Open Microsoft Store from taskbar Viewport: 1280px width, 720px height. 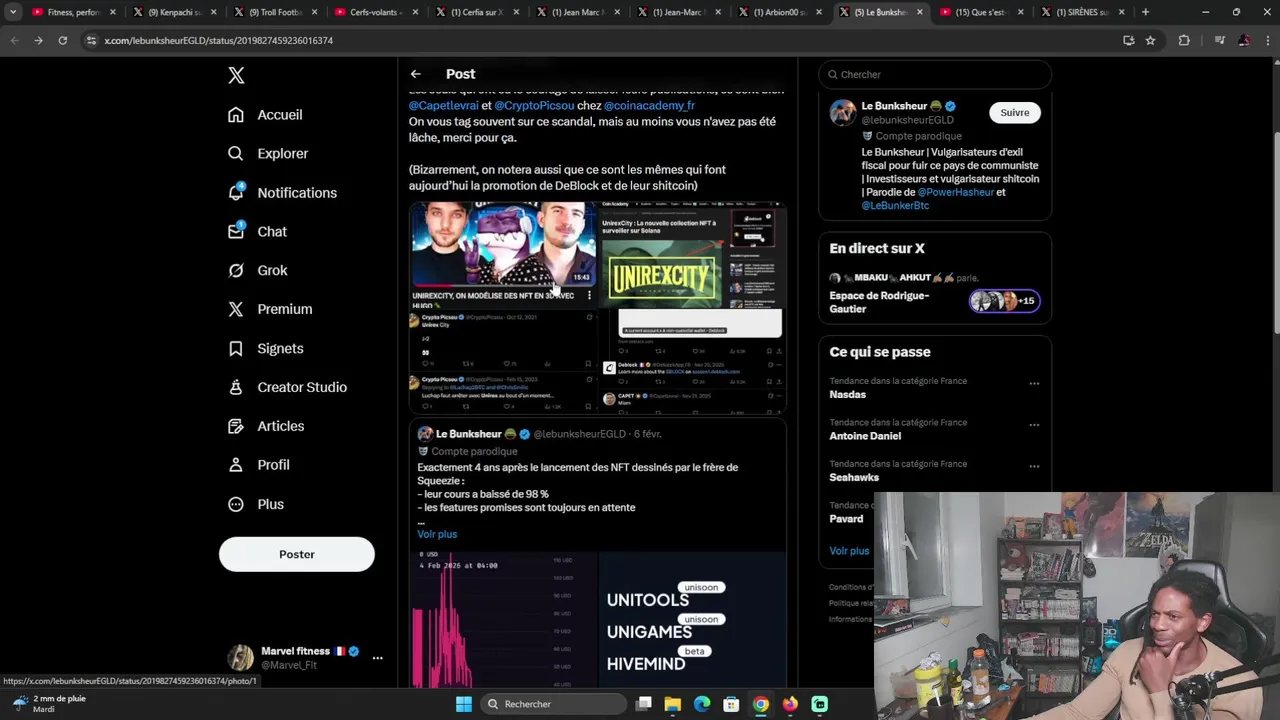point(731,704)
